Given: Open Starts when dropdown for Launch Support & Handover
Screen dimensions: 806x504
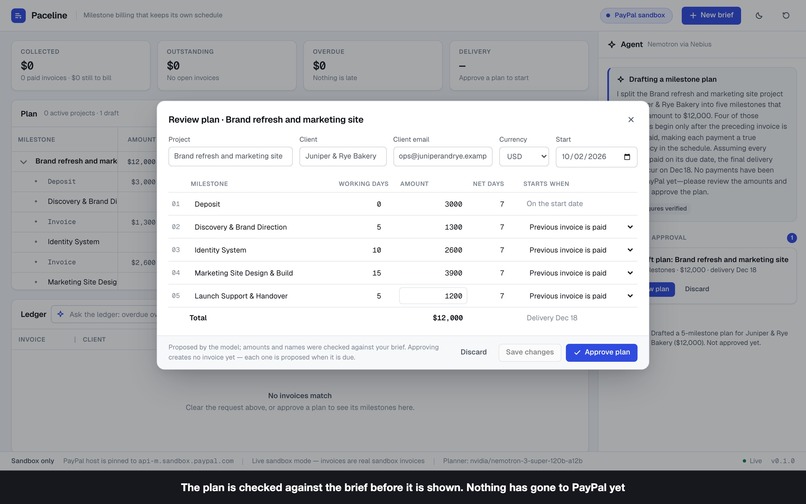Looking at the screenshot, I should tap(580, 296).
